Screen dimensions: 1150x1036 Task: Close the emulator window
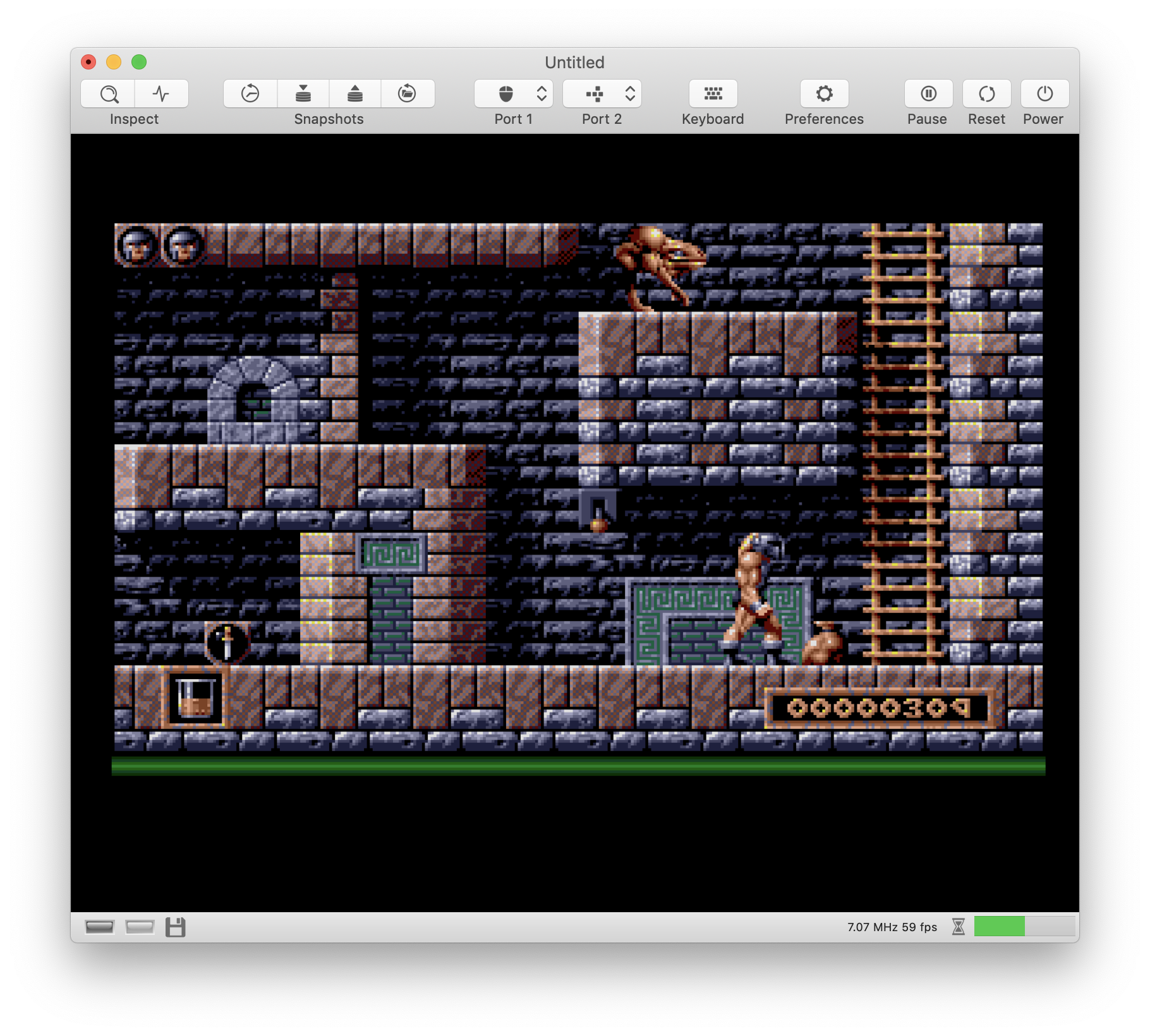click(x=88, y=62)
